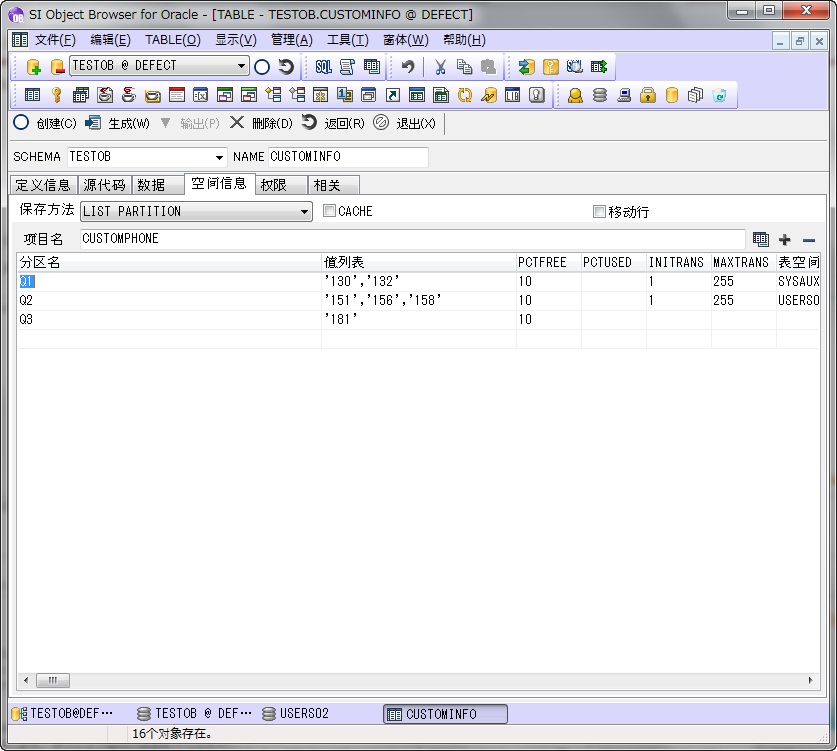Switch to the 定义信息 tab

click(43, 185)
